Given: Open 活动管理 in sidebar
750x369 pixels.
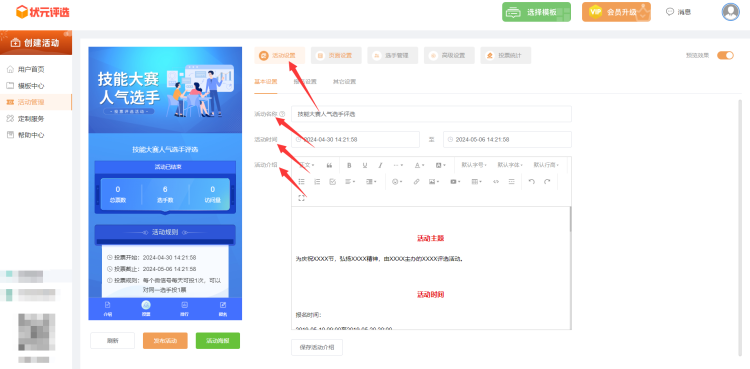Looking at the screenshot, I should pyautogui.click(x=36, y=102).
